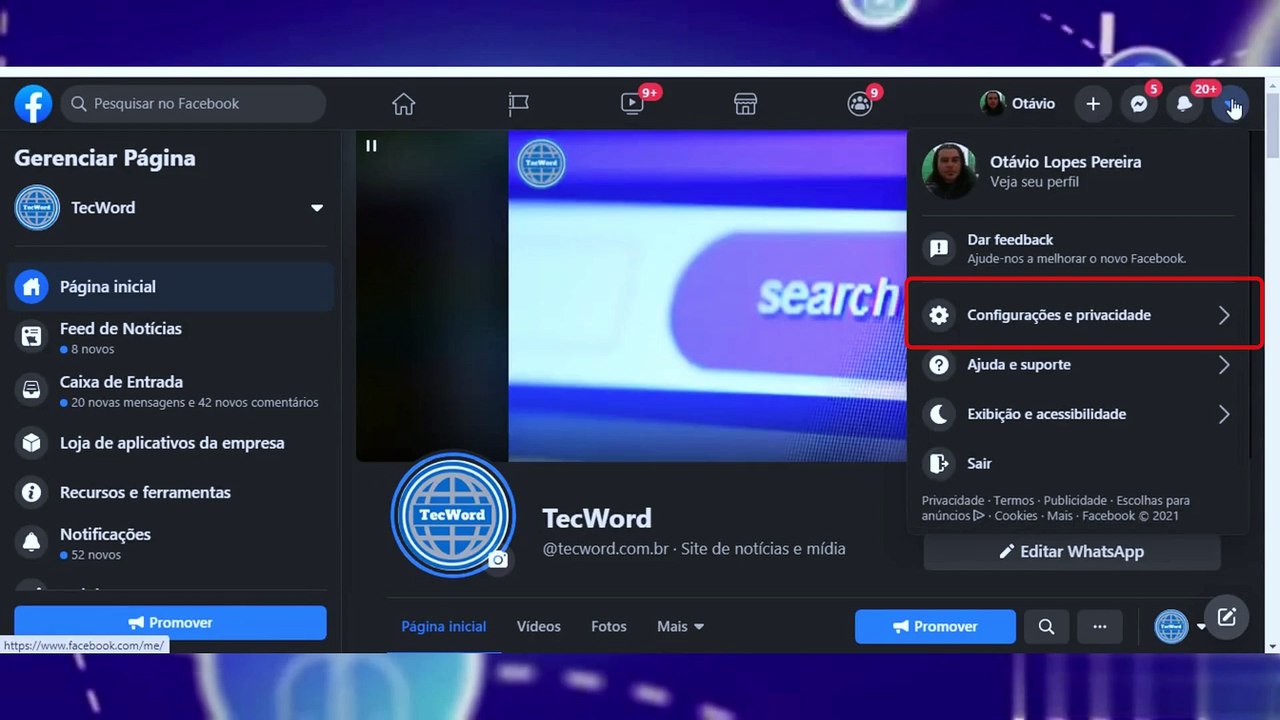Click the compose new message icon

1227,617
